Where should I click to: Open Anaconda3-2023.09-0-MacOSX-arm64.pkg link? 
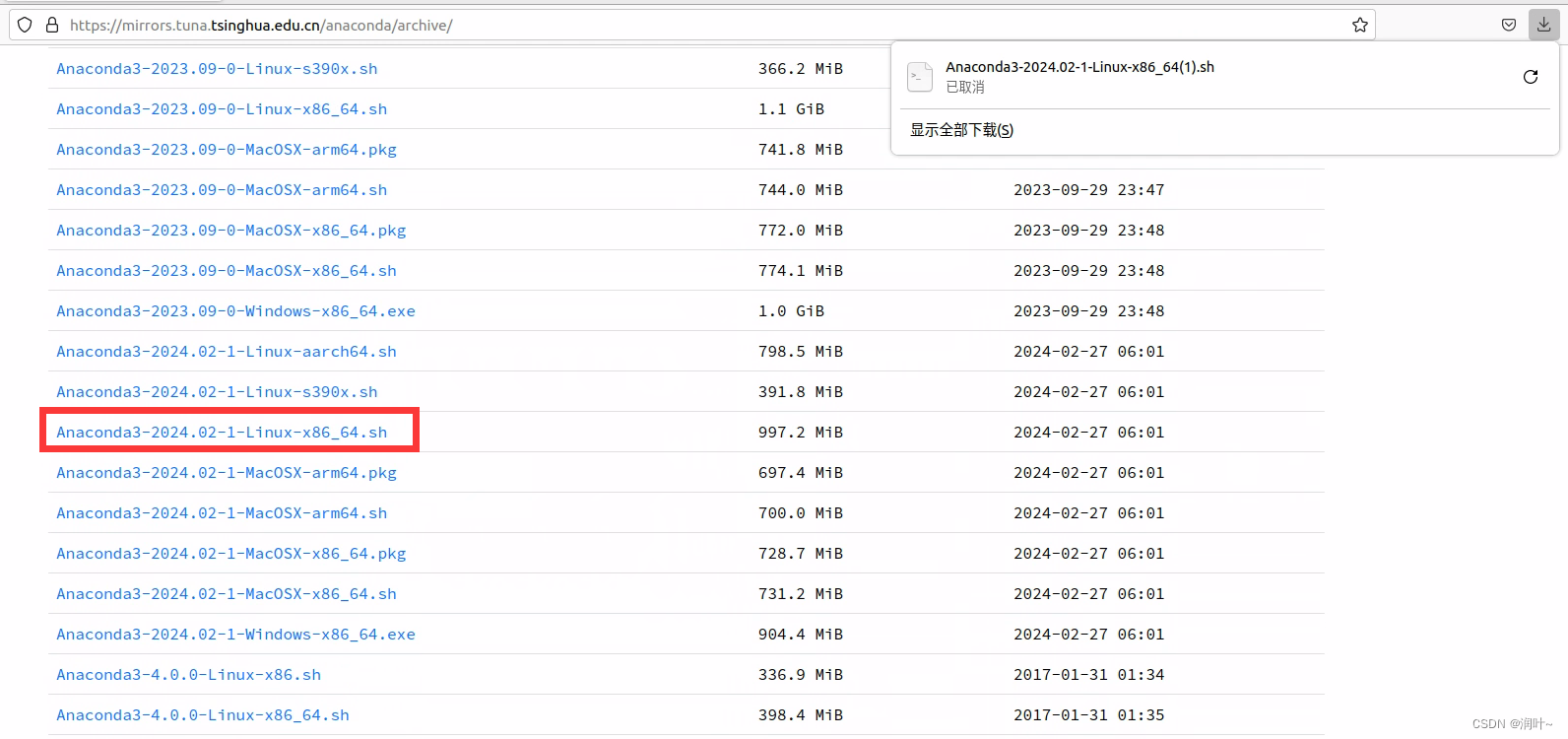click(x=227, y=150)
